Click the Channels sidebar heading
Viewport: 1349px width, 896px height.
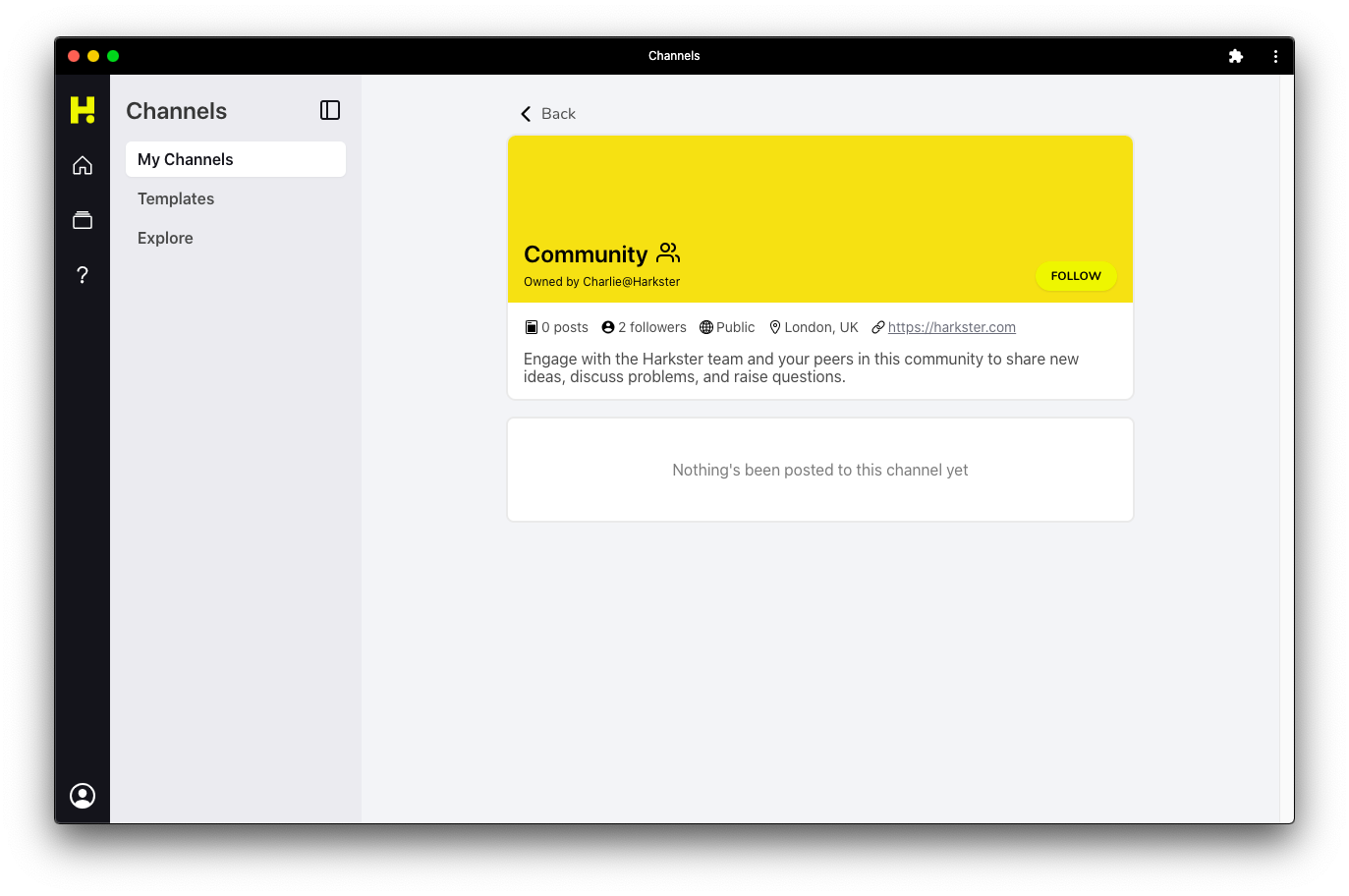click(x=177, y=111)
